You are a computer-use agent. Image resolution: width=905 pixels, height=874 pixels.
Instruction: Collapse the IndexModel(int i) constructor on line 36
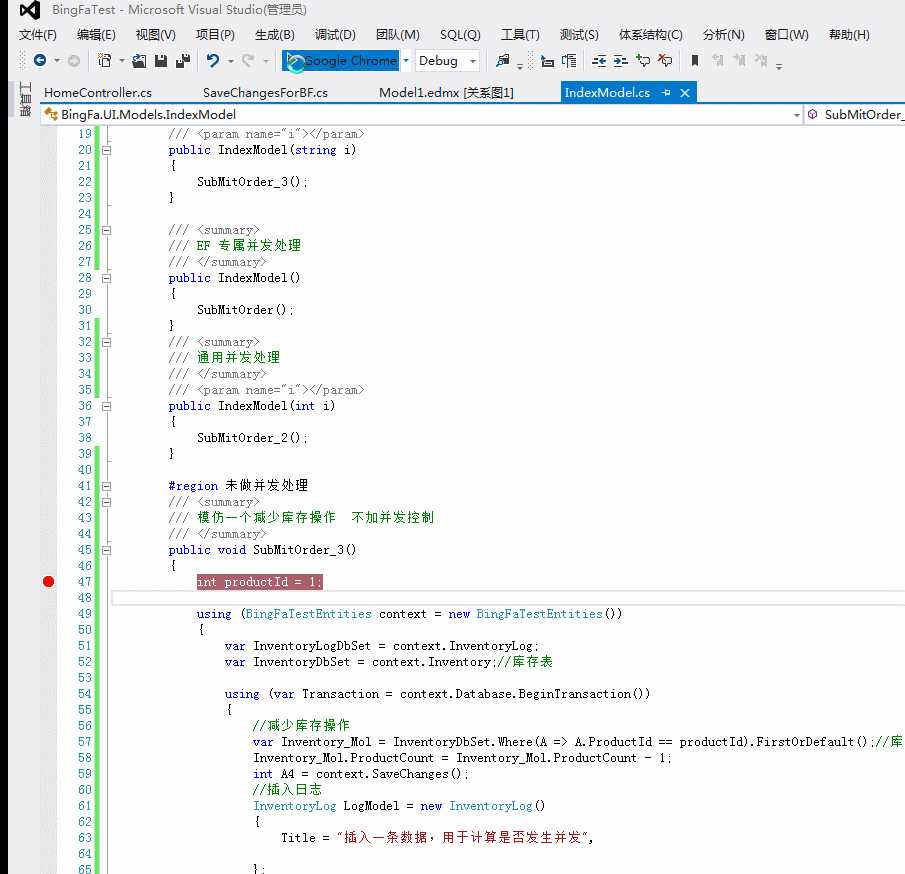tap(106, 406)
